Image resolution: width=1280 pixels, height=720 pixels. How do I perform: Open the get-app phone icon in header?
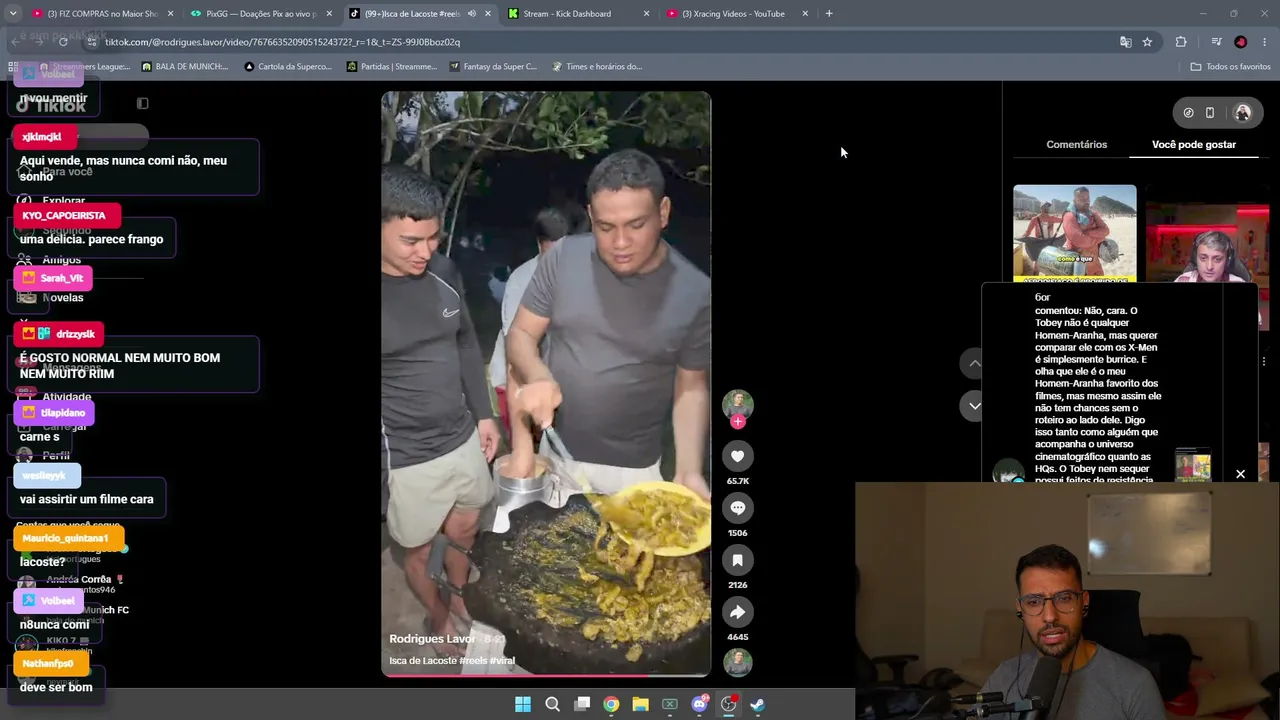point(1210,113)
